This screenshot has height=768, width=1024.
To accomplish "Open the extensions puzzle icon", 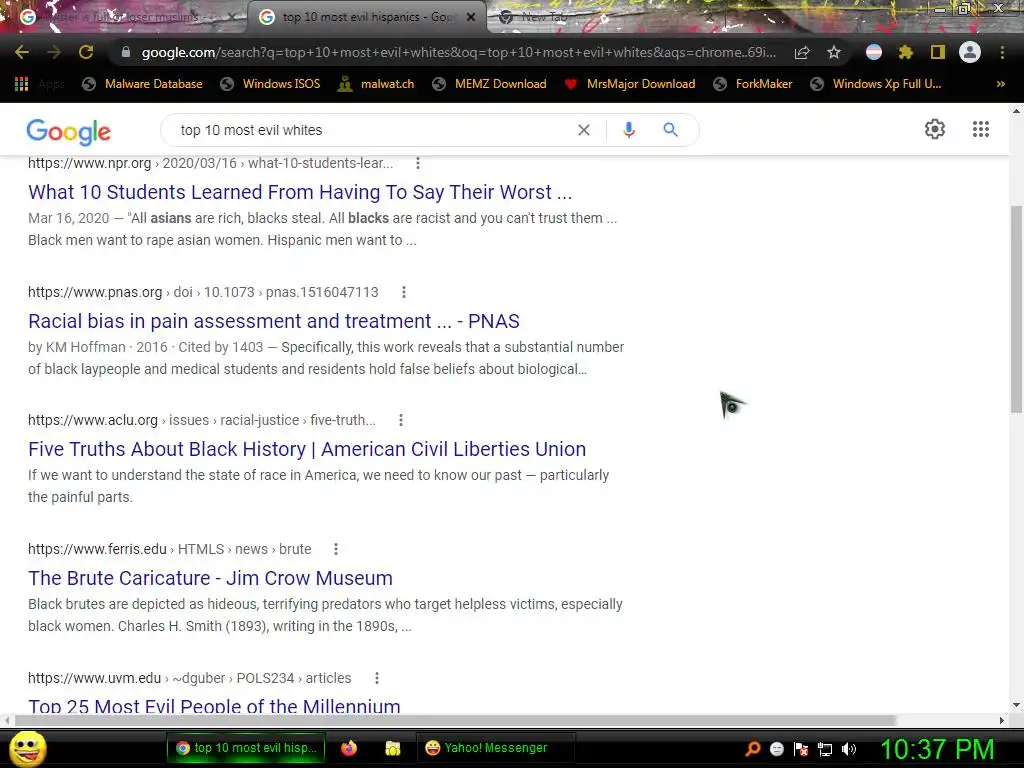I will [905, 52].
